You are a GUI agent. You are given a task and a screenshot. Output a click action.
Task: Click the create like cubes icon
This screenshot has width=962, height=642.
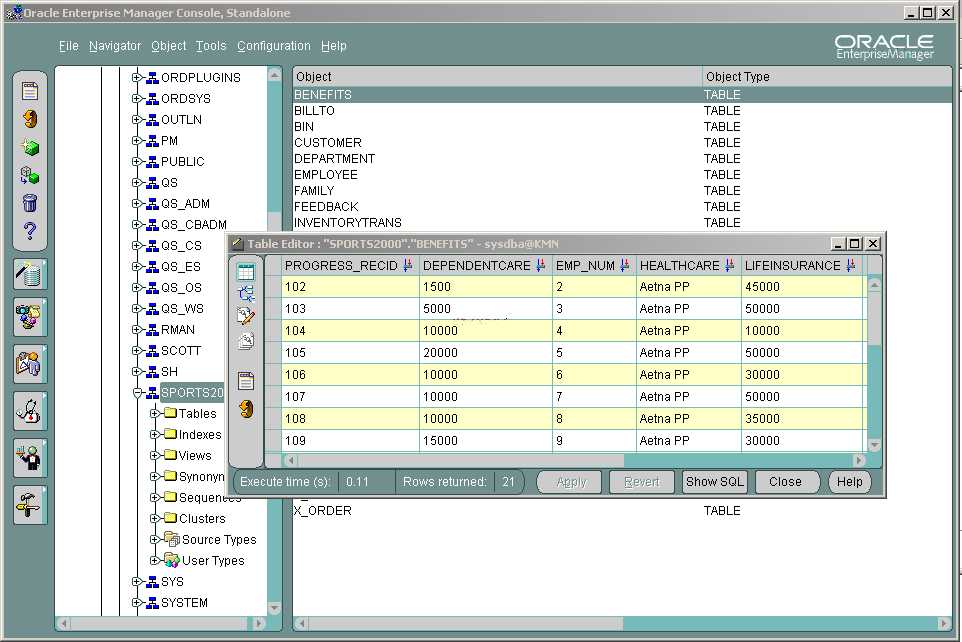(29, 176)
